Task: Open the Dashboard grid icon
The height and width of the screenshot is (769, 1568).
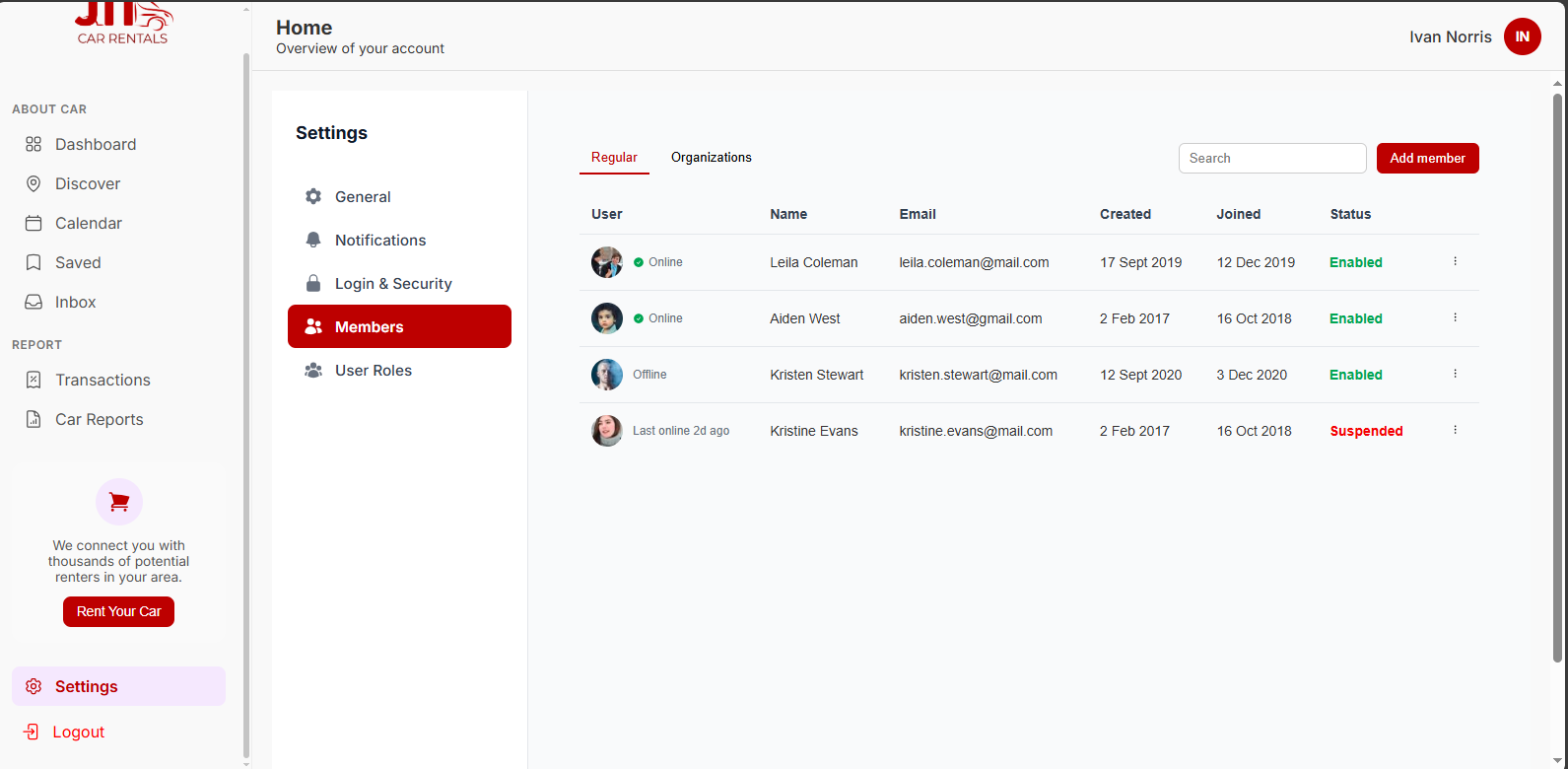Action: [34, 144]
